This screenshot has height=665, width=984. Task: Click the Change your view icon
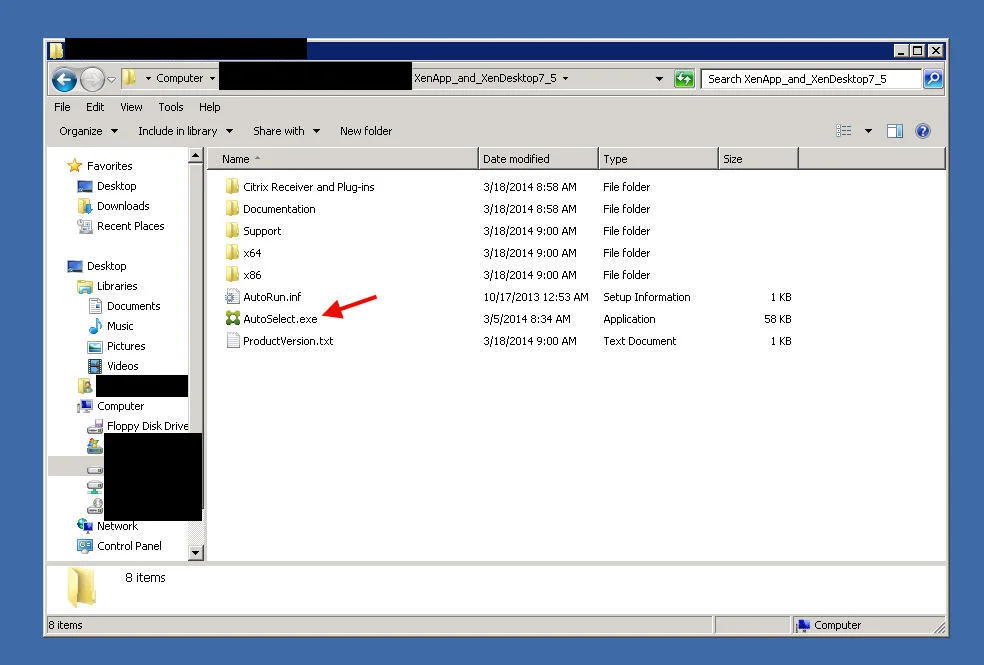click(843, 131)
